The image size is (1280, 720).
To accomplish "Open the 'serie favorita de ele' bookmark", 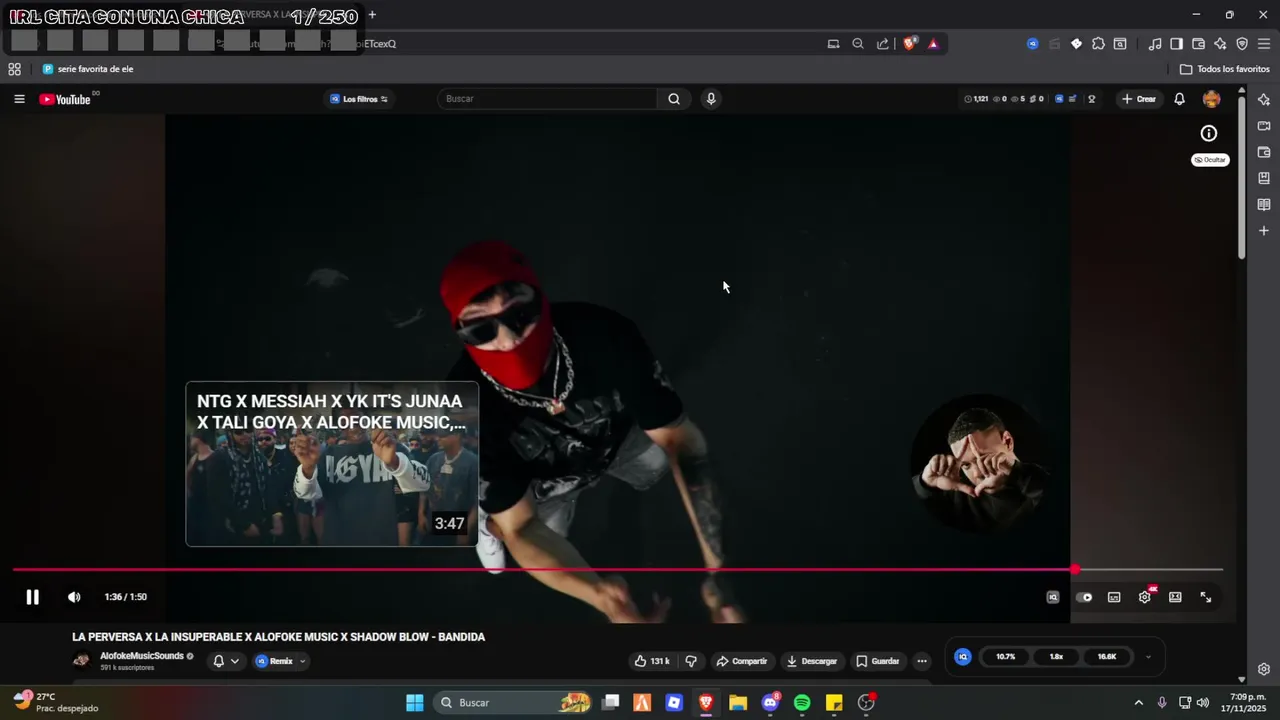I will coord(88,69).
